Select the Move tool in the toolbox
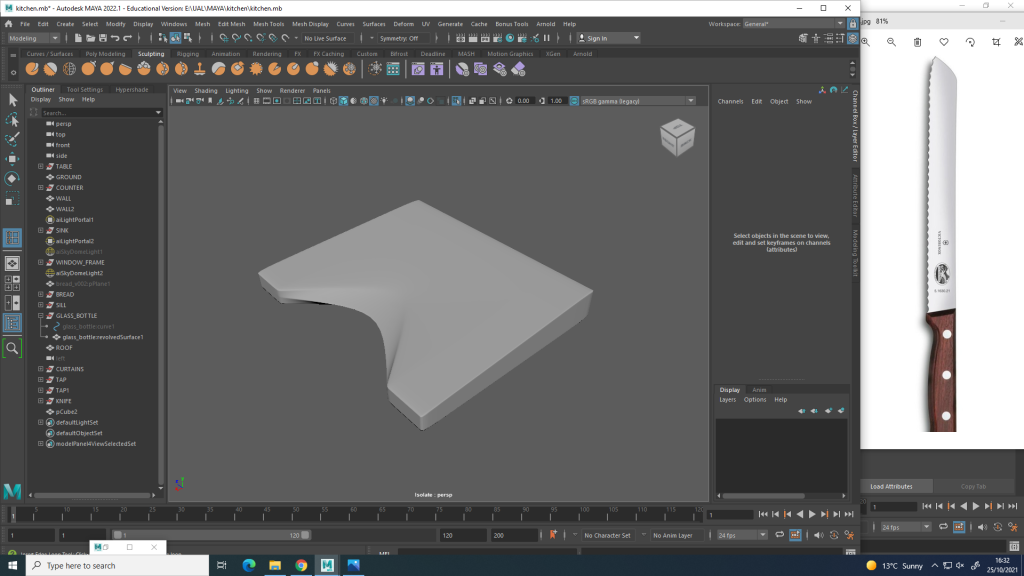The image size is (1024, 576). click(x=12, y=158)
